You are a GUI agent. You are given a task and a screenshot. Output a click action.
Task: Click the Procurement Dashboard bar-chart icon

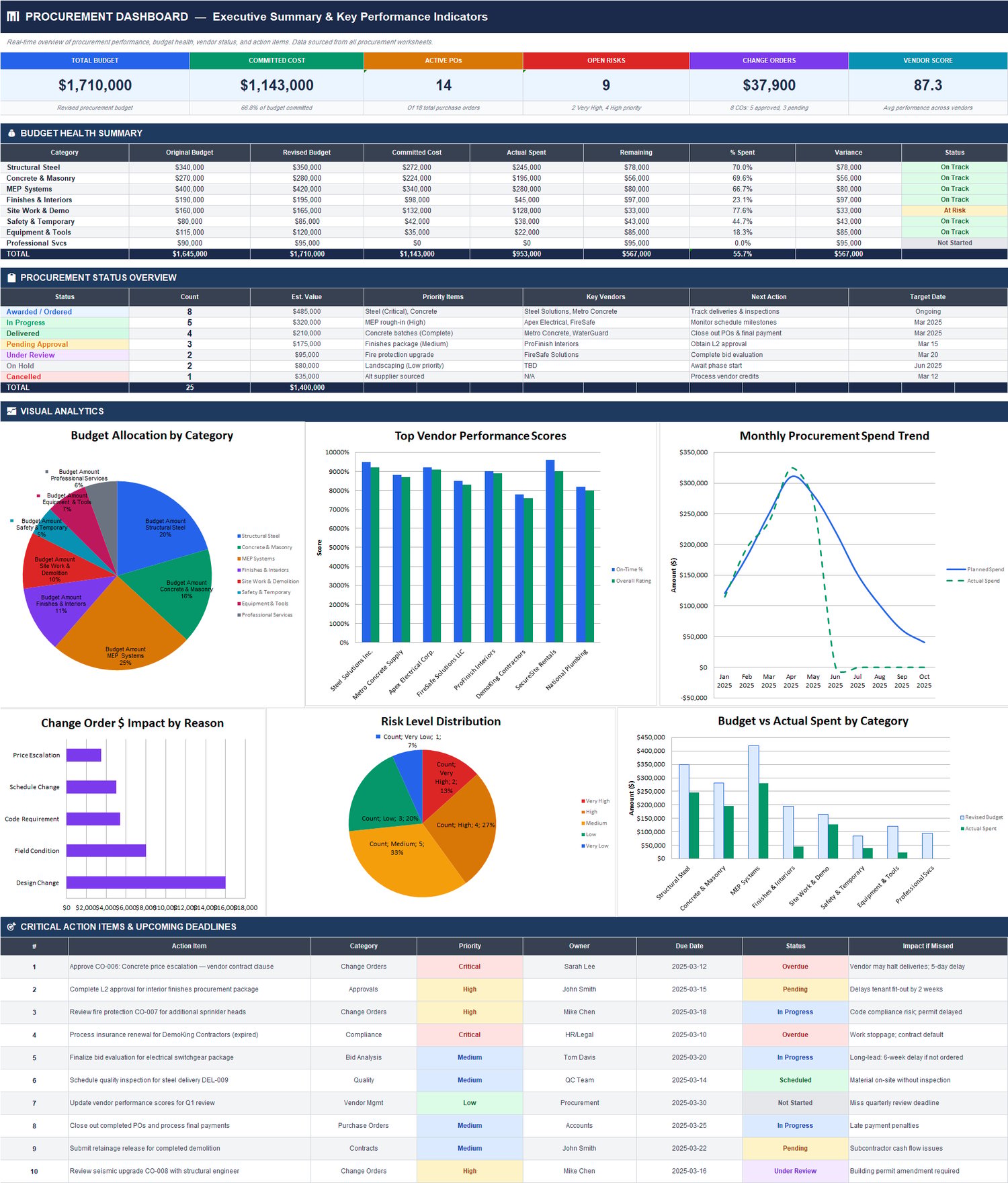point(13,17)
